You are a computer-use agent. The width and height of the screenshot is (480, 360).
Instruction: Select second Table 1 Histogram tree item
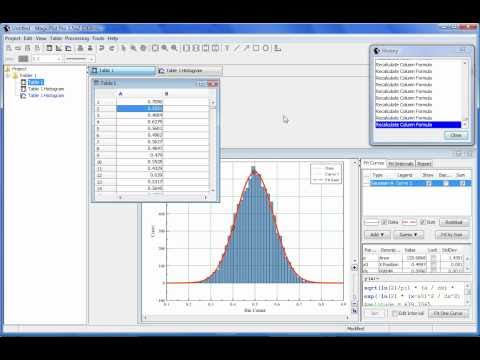coord(46,96)
